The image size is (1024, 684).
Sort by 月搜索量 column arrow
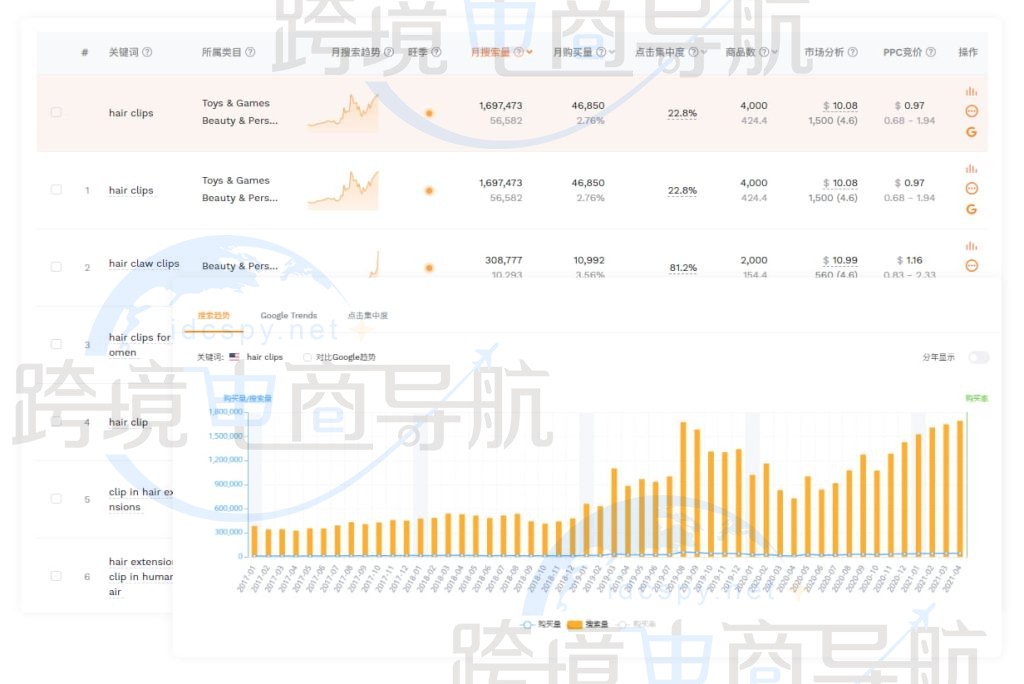[x=529, y=52]
